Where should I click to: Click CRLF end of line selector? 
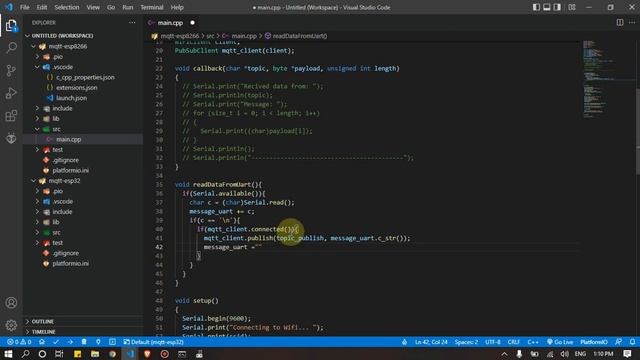tap(513, 342)
